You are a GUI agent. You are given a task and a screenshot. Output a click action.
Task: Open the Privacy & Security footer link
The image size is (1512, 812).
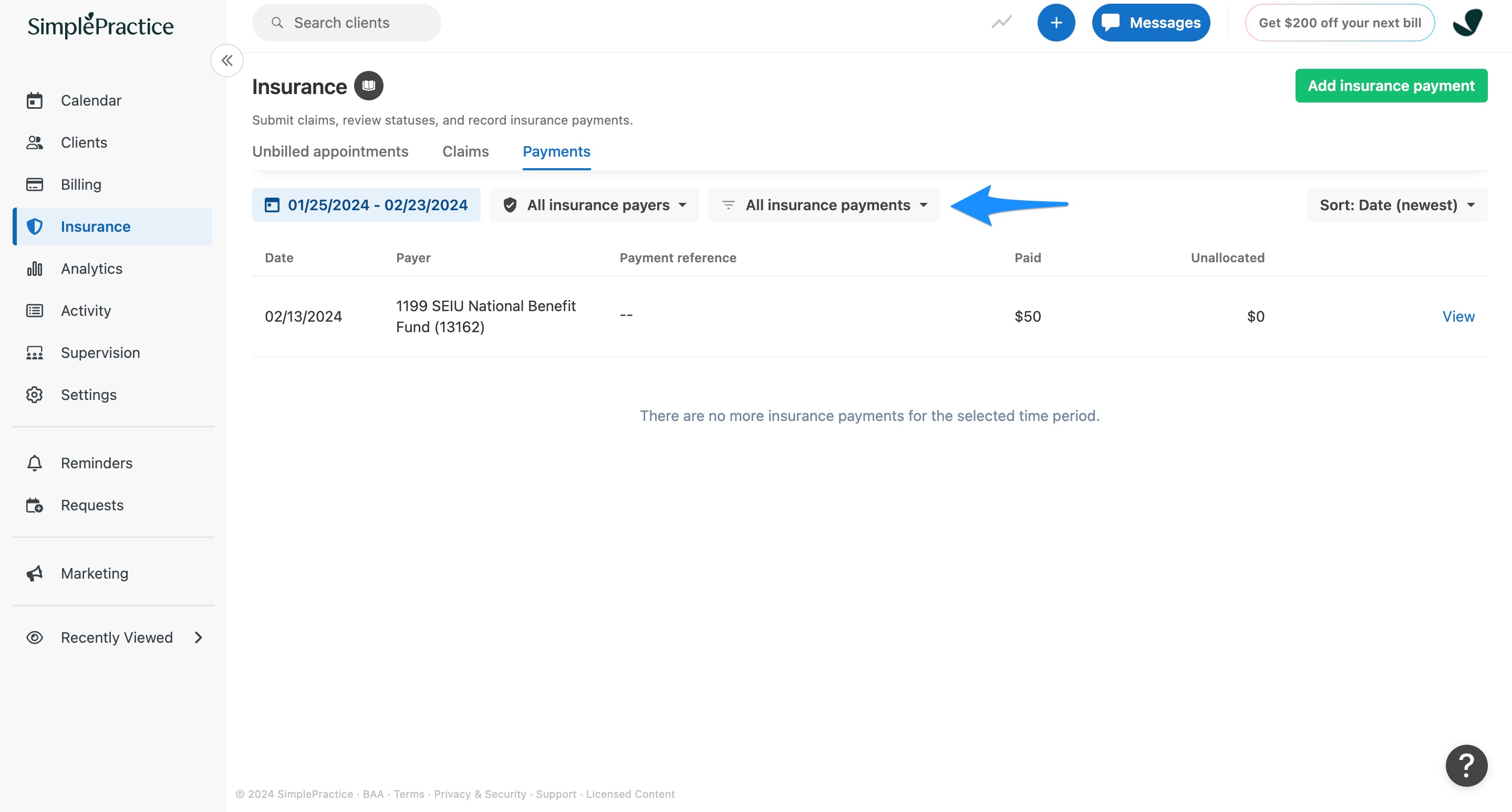pyautogui.click(x=480, y=794)
